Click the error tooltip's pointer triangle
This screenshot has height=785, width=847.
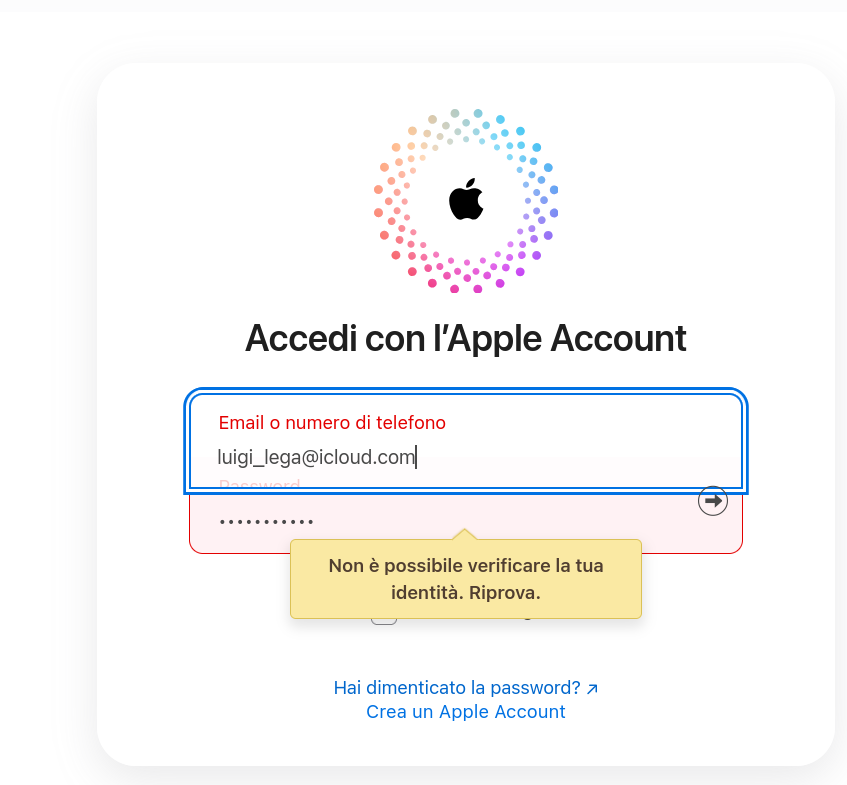pos(463,535)
